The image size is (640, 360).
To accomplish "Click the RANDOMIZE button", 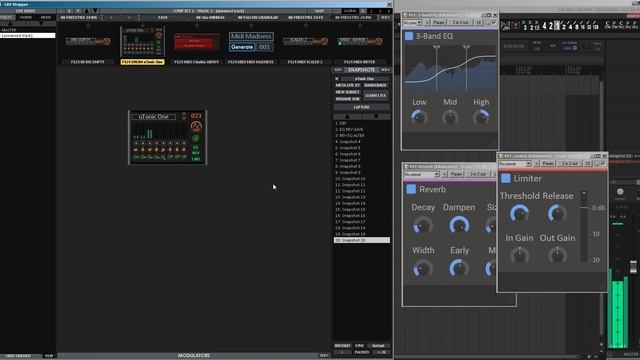I will [x=376, y=85].
